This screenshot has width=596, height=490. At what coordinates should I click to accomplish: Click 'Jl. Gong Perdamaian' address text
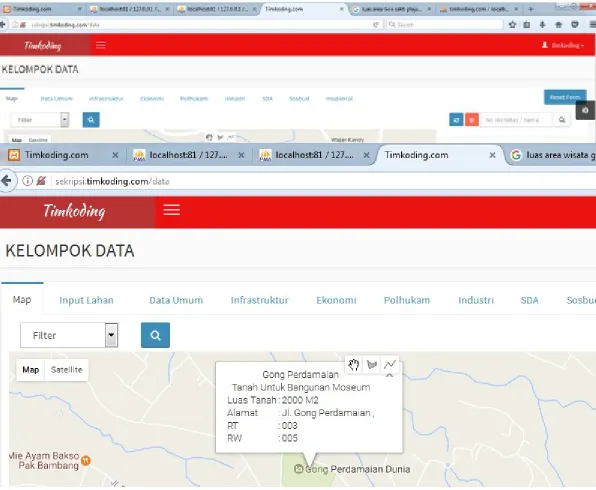326,413
